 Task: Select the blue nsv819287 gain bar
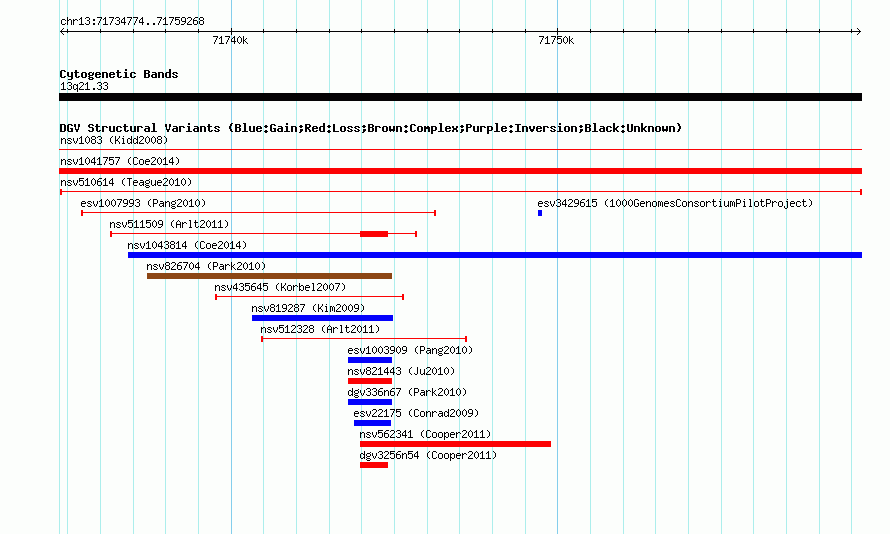point(322,318)
